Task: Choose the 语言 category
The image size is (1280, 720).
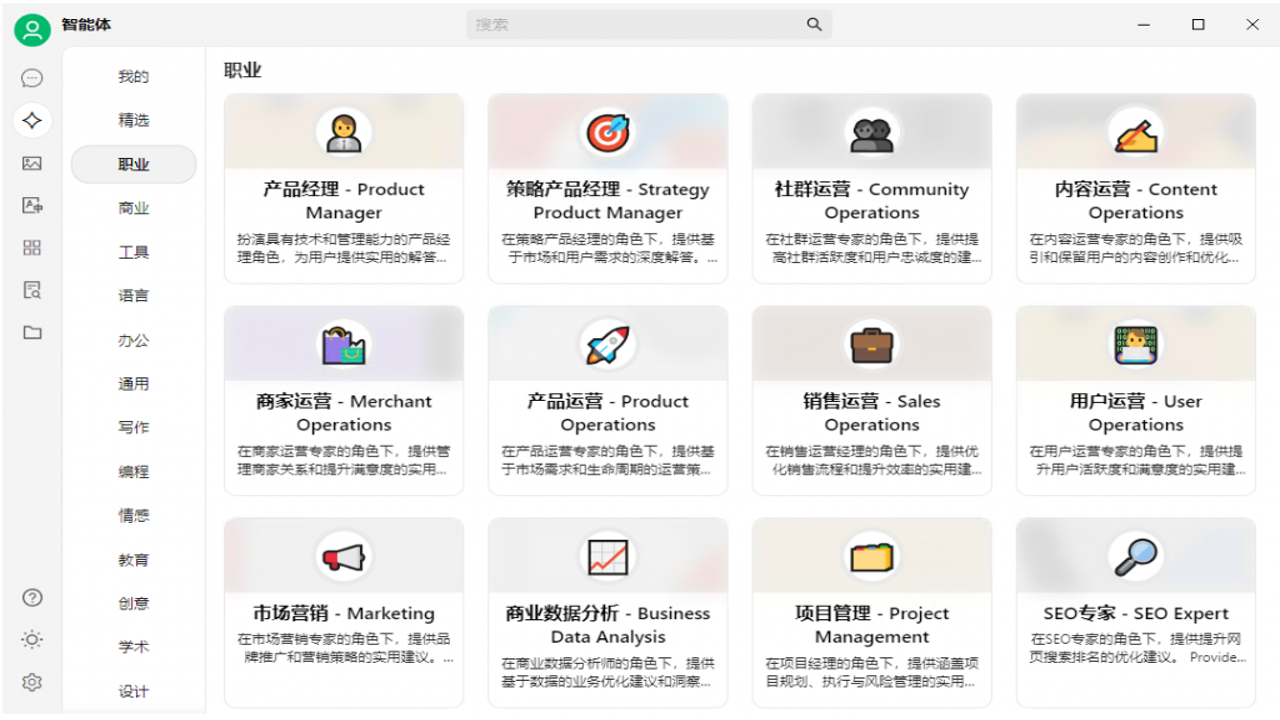Action: coord(134,296)
